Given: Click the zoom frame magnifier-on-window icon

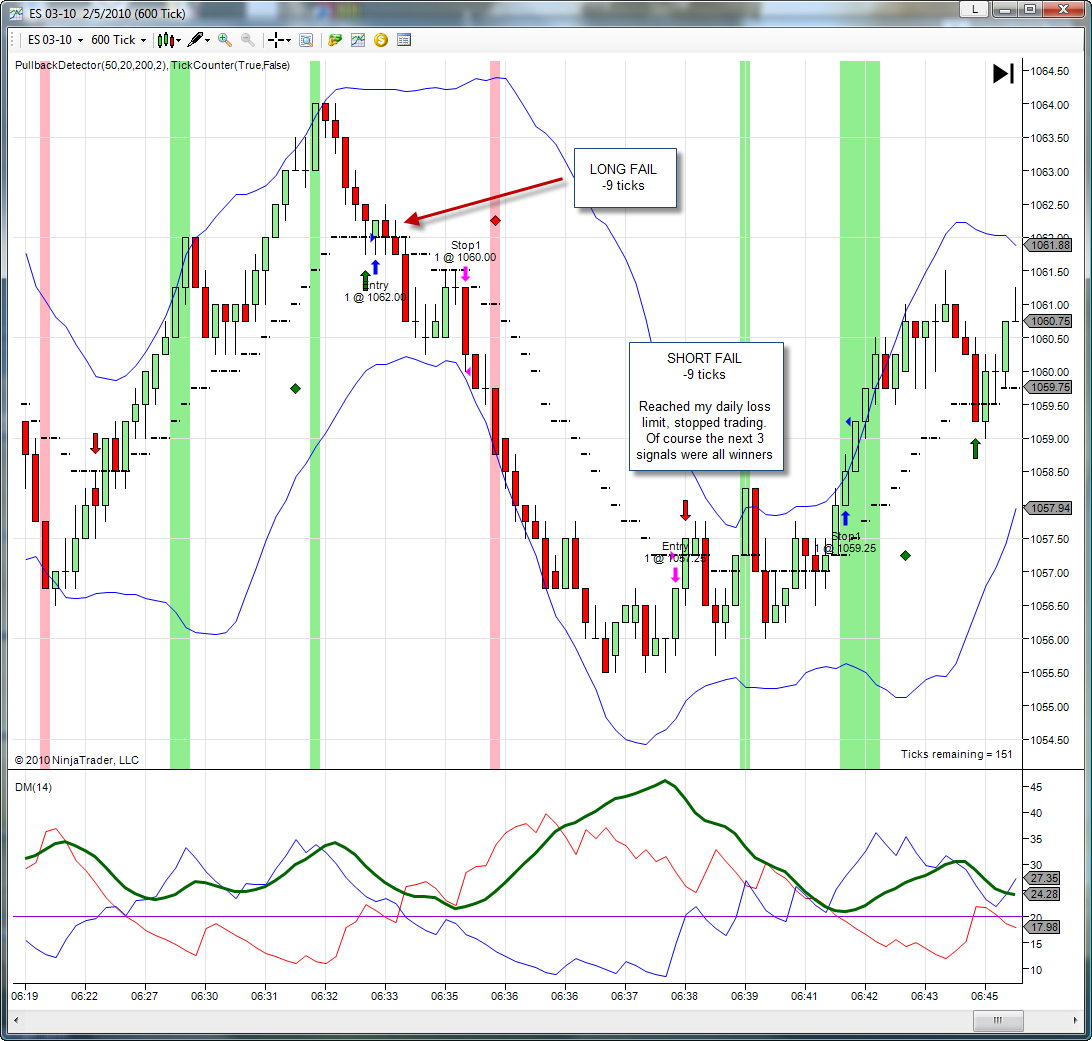Looking at the screenshot, I should (306, 40).
